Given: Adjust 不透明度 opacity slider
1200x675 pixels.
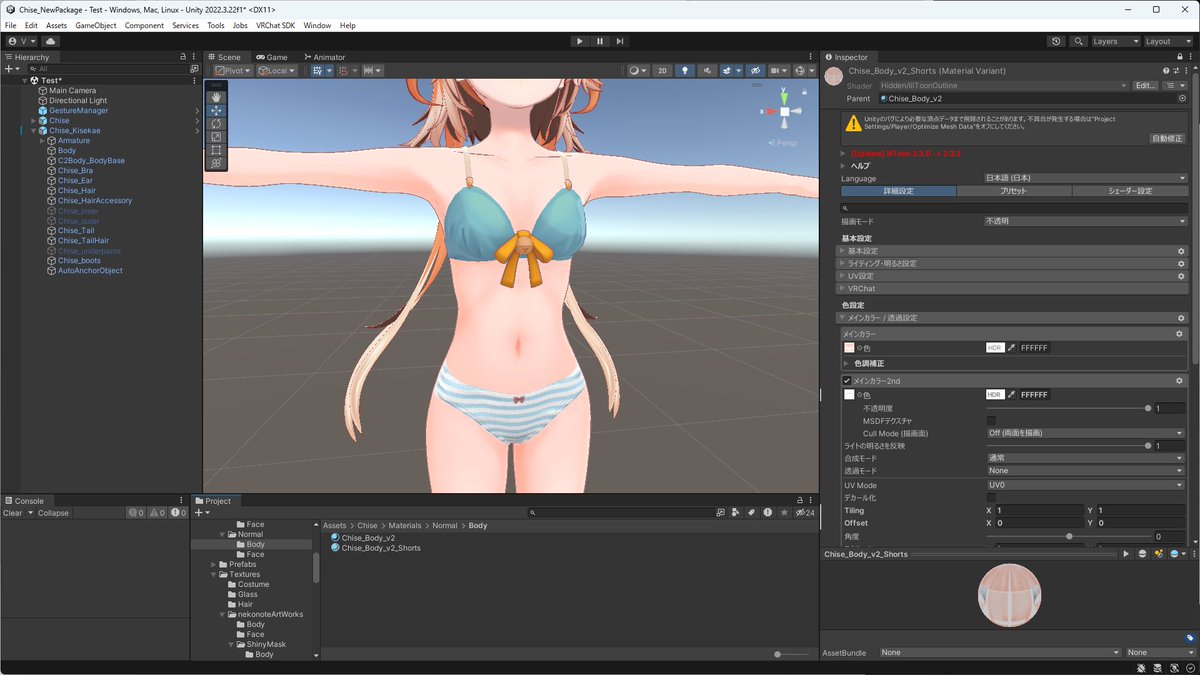Looking at the screenshot, I should click(1068, 408).
